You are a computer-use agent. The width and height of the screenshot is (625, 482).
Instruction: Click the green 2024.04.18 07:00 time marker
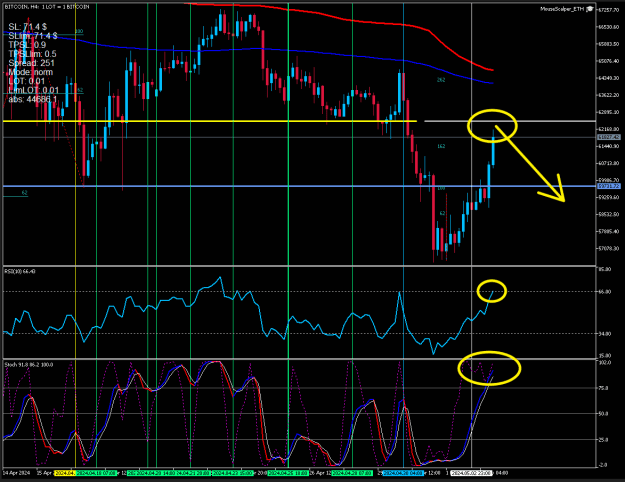tap(96, 473)
